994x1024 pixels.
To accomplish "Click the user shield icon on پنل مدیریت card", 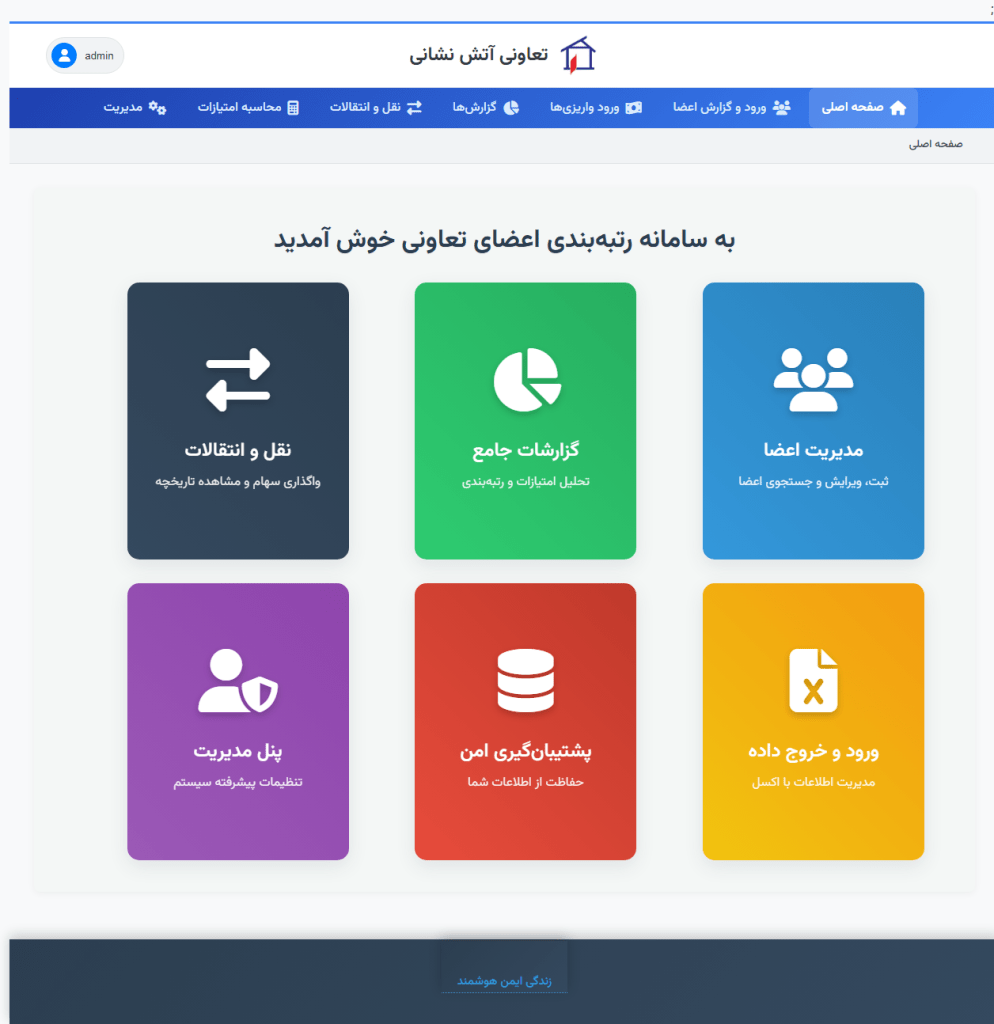I will click(x=238, y=681).
